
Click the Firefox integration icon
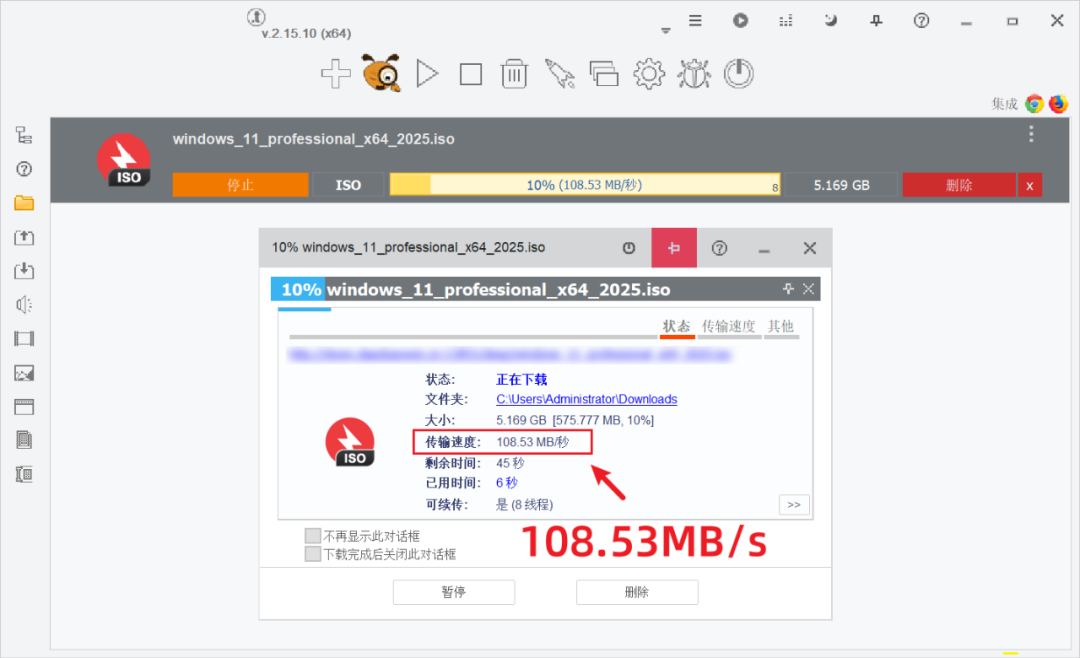click(1058, 103)
